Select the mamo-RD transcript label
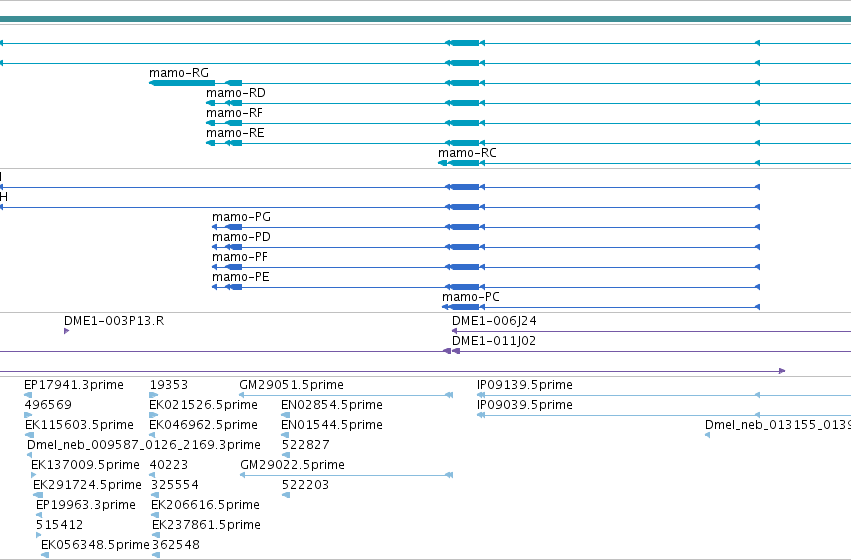 (x=236, y=93)
